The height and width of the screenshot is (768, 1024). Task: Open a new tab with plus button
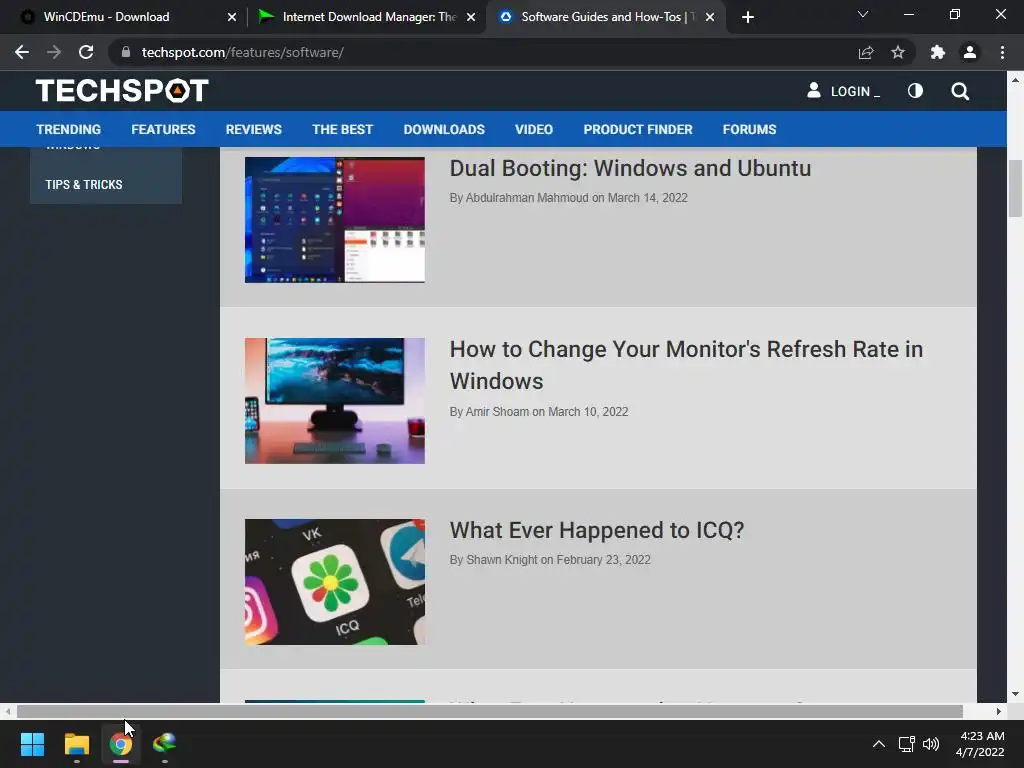point(748,17)
